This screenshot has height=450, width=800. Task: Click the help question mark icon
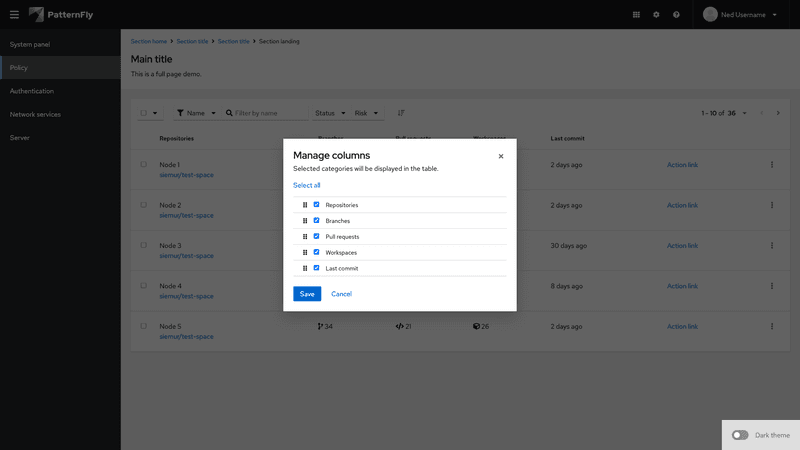click(676, 15)
